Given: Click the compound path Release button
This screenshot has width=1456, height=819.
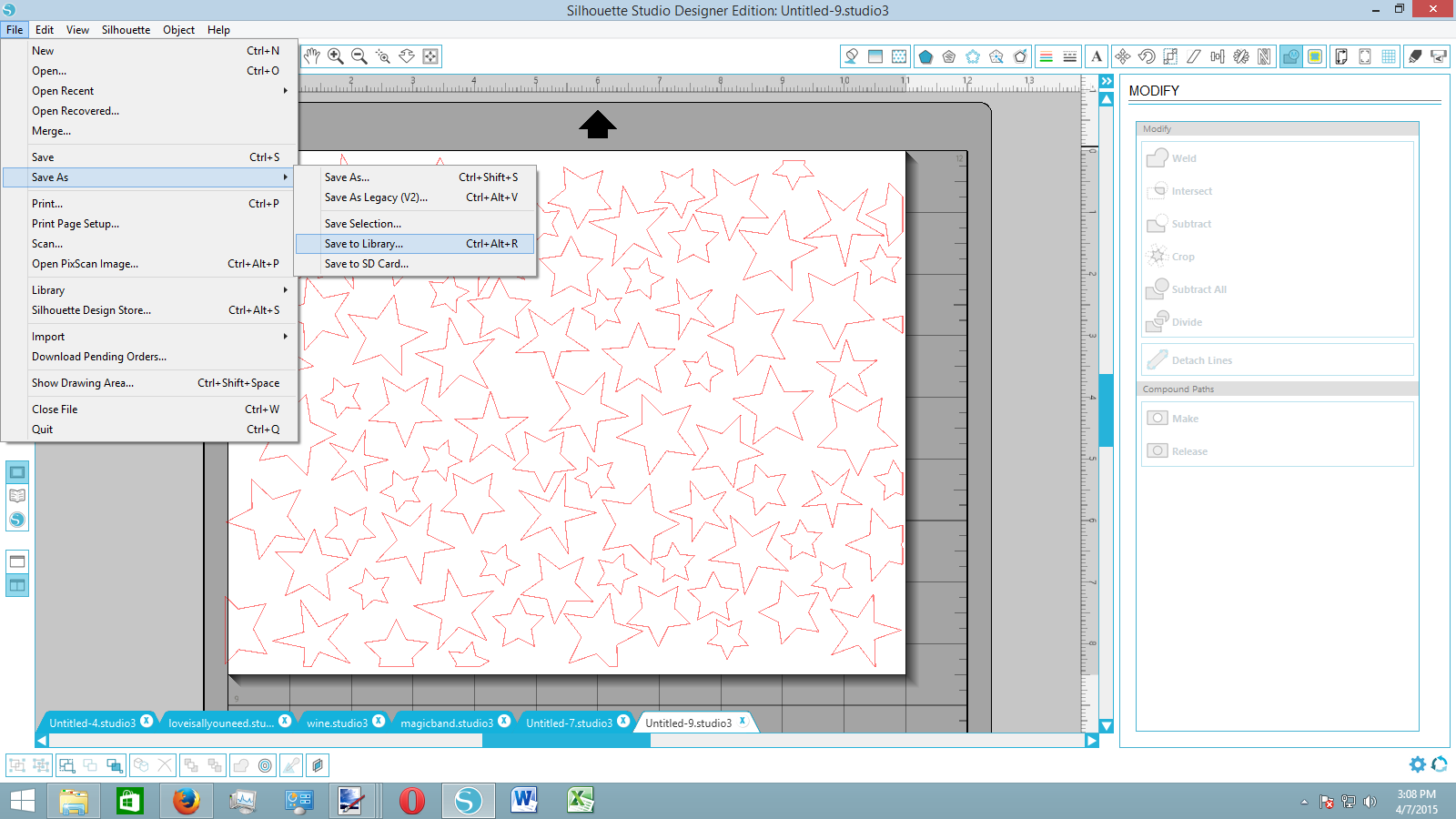Looking at the screenshot, I should [1278, 451].
